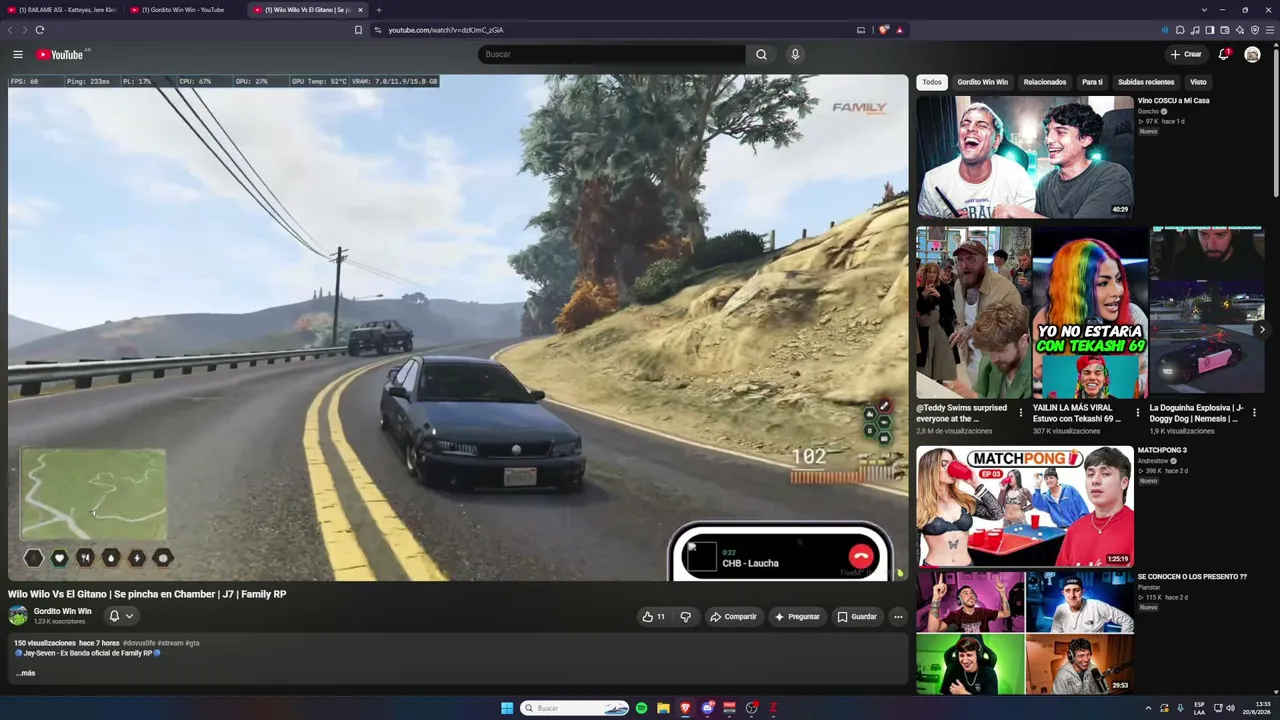Like the video with thumbs up

tap(653, 617)
